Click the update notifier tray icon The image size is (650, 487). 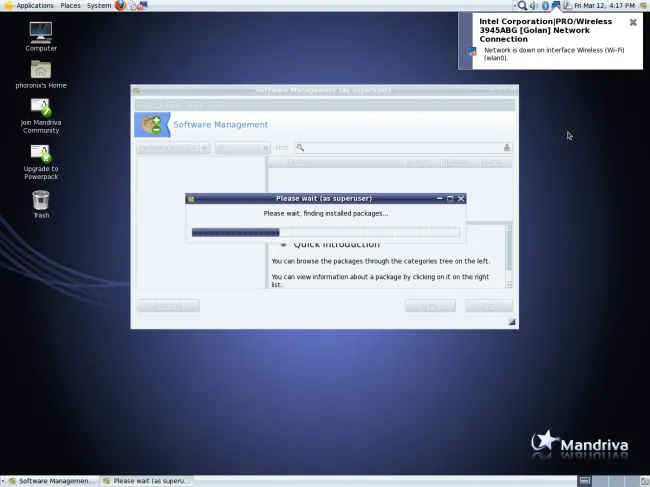(x=567, y=5)
